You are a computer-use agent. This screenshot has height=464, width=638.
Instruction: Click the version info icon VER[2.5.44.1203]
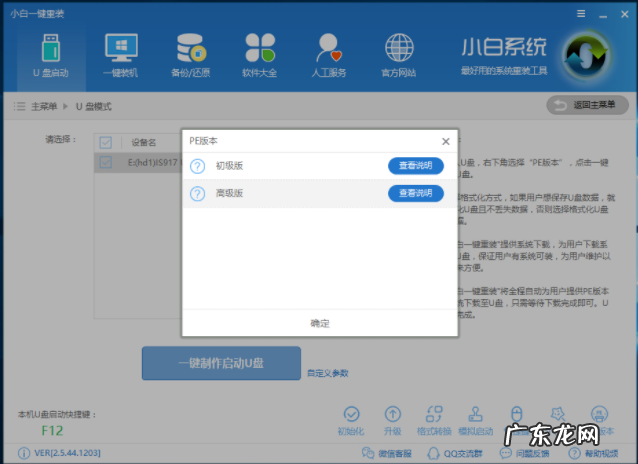coord(24,453)
